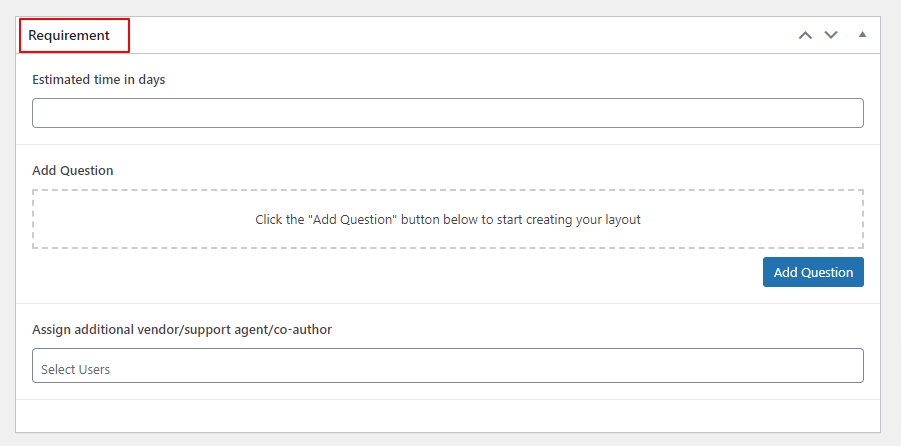Open the Select Users dropdown

tap(447, 366)
